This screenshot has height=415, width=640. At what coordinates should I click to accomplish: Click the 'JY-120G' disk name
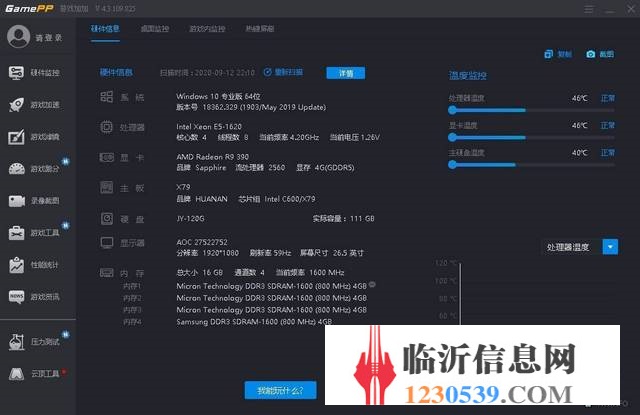[190, 218]
